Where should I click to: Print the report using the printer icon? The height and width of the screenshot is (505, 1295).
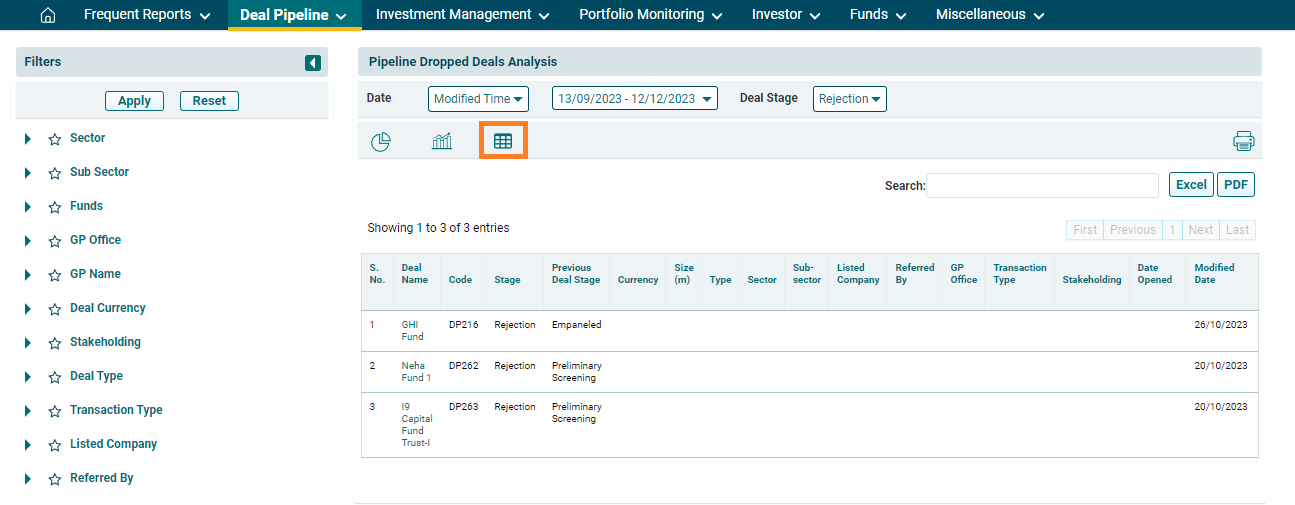(1243, 141)
